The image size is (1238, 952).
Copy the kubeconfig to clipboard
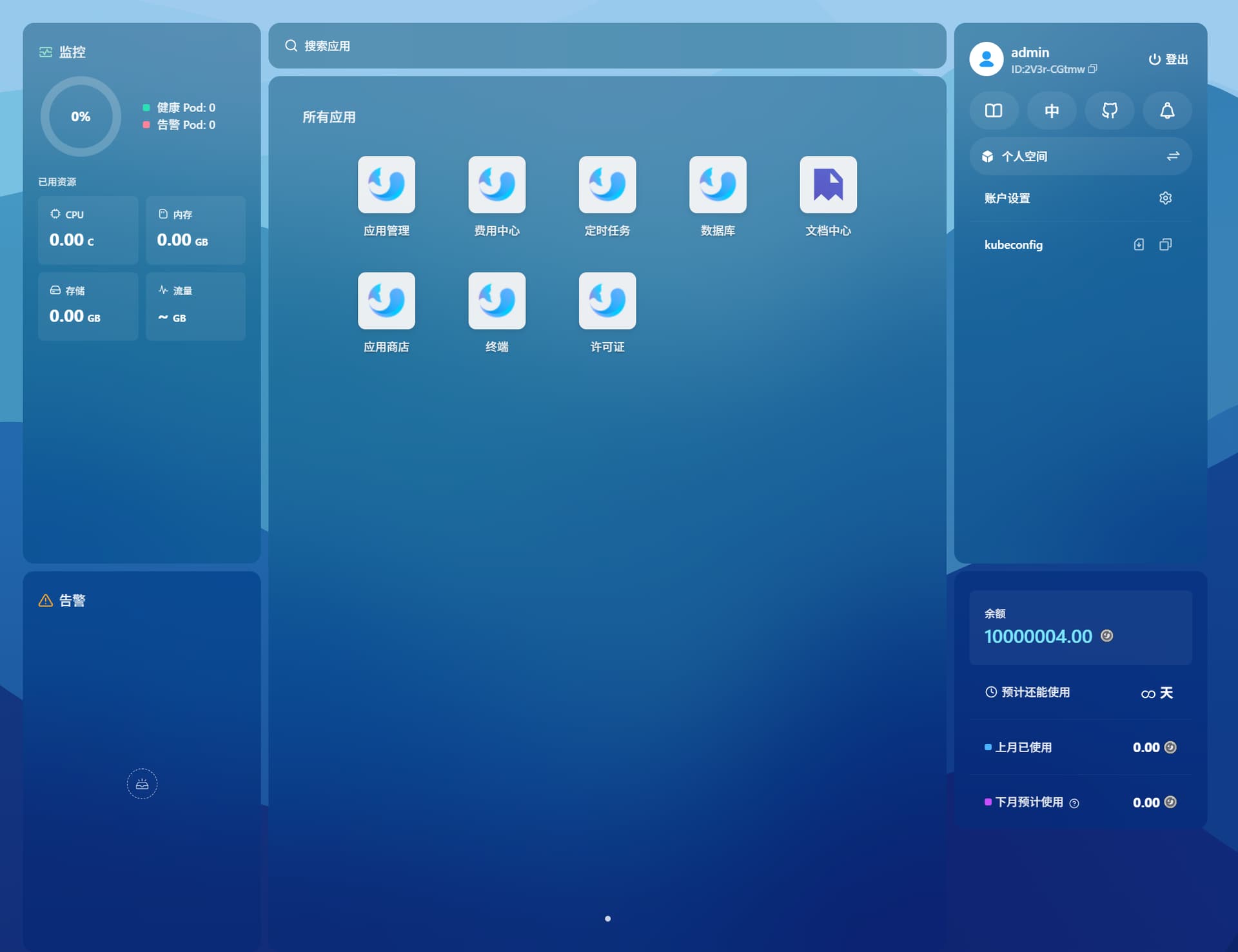[x=1165, y=245]
